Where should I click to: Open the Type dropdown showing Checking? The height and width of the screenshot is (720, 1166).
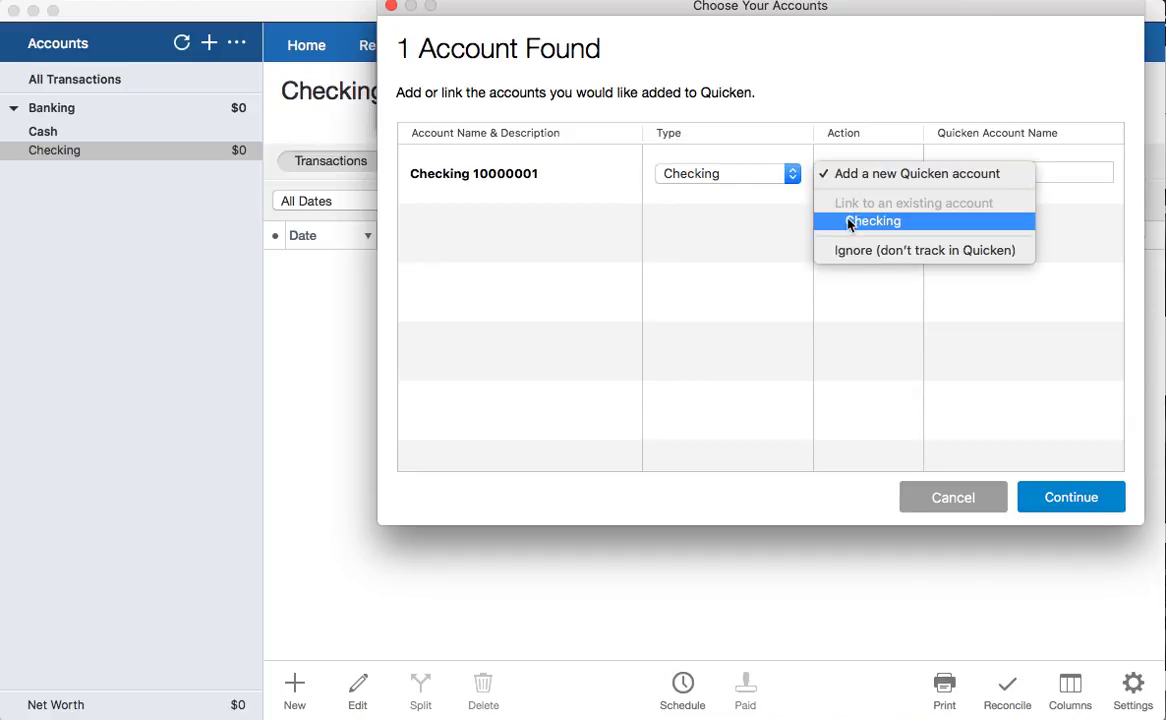[727, 173]
